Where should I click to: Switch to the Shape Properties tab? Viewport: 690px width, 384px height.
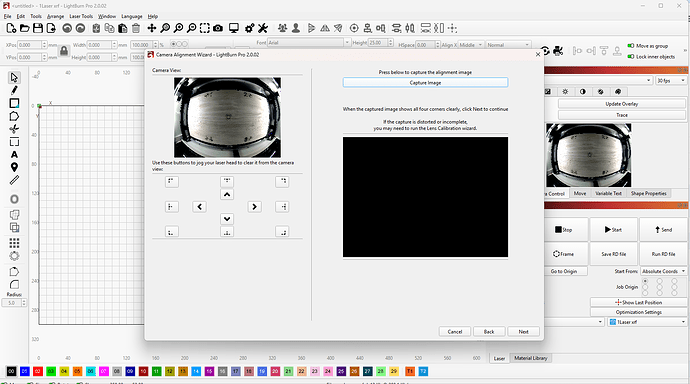[649, 194]
